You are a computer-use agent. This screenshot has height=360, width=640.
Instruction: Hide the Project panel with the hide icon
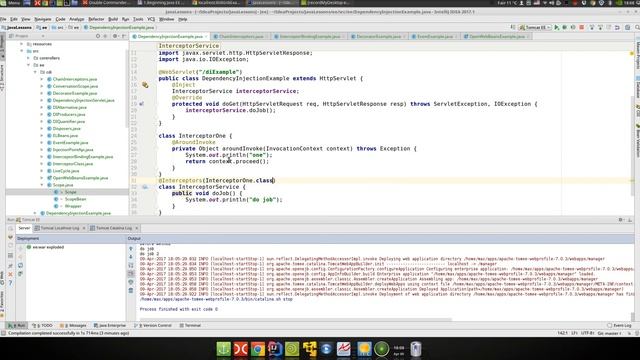click(124, 36)
